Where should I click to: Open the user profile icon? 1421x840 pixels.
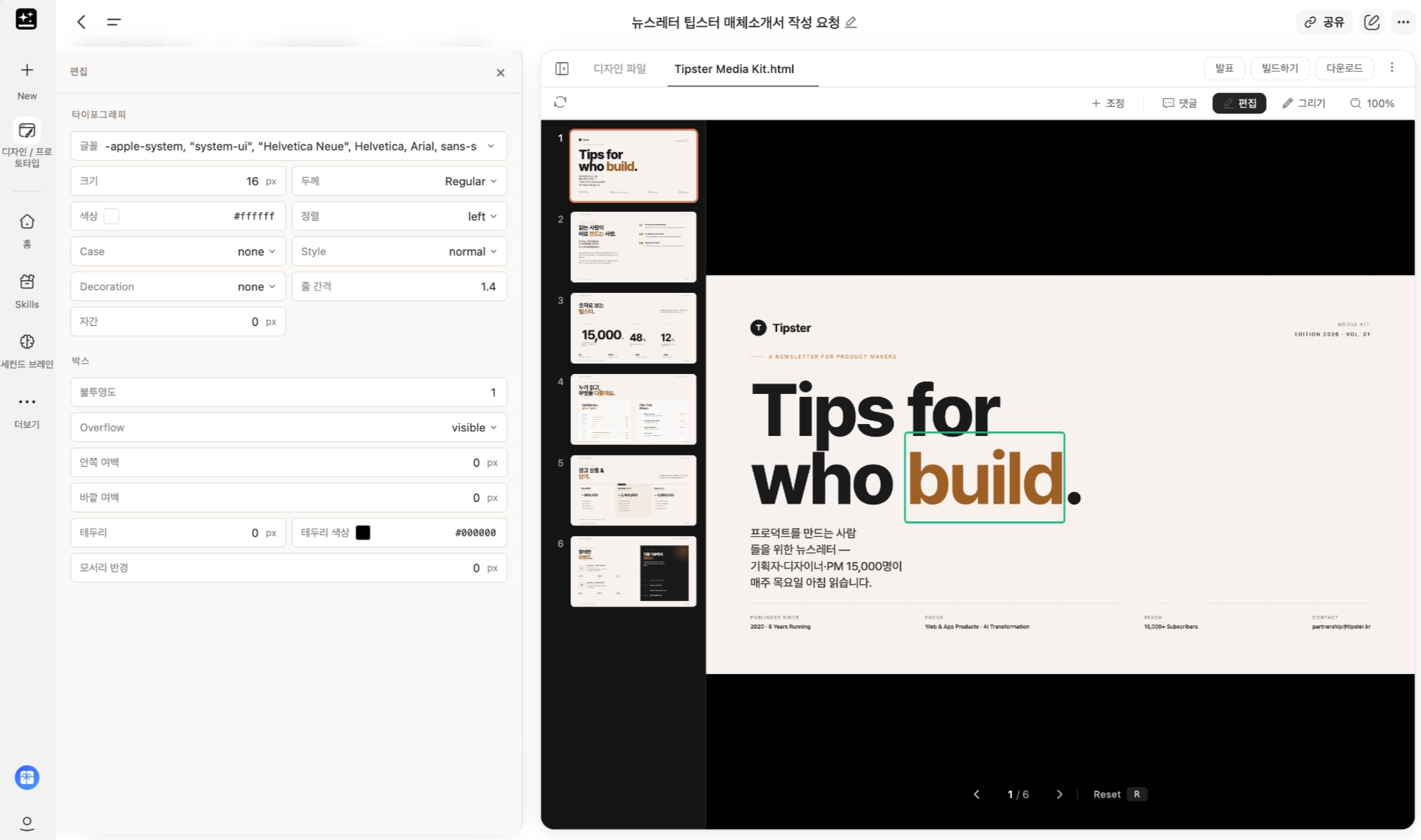tap(27, 823)
